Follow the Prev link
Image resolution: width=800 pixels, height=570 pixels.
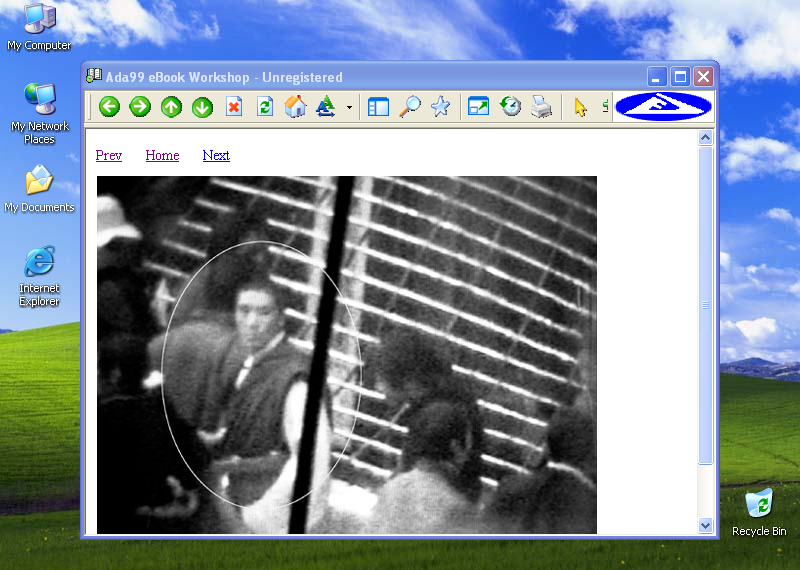[109, 155]
